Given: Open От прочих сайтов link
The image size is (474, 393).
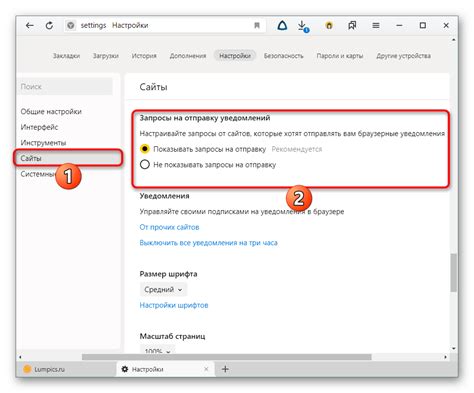Looking at the screenshot, I should pyautogui.click(x=169, y=227).
